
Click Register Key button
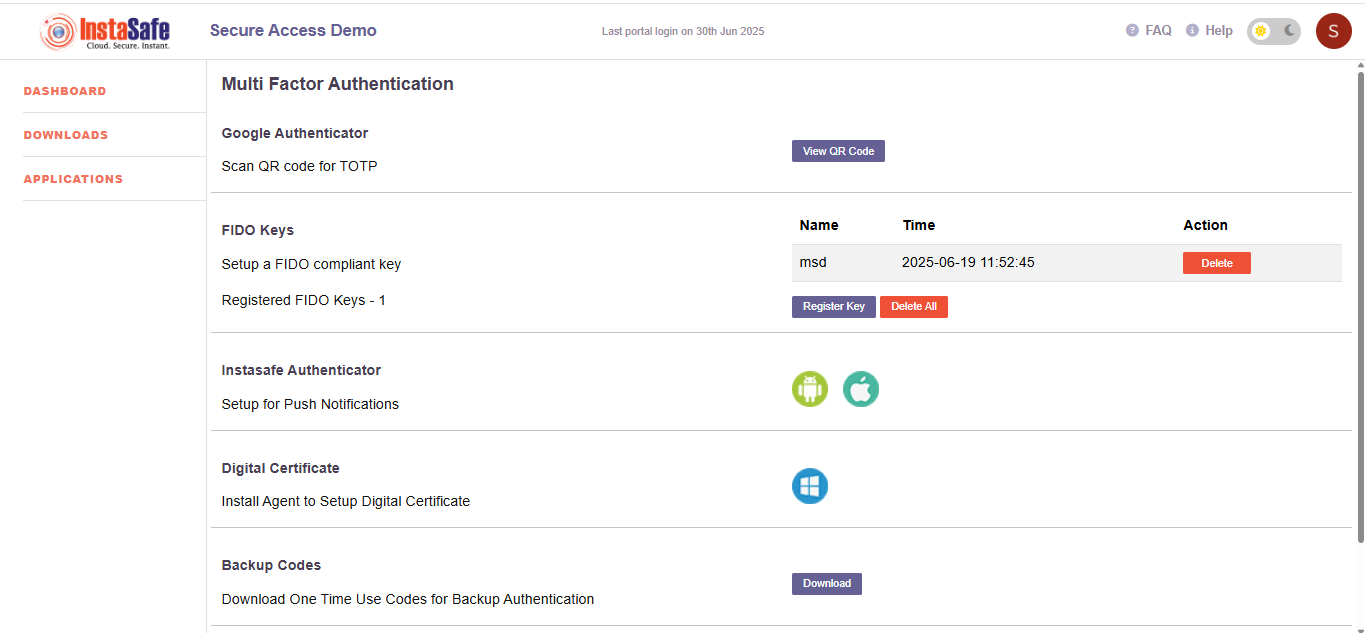(834, 307)
